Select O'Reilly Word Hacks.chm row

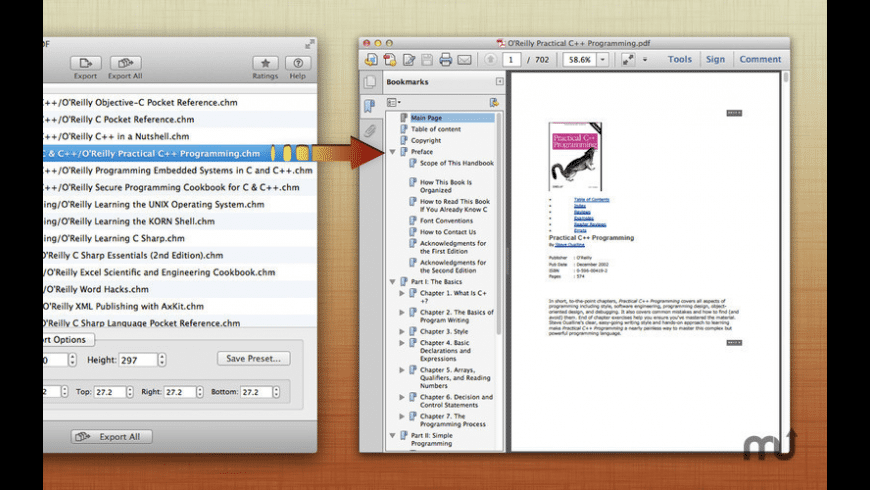click(x=180, y=289)
